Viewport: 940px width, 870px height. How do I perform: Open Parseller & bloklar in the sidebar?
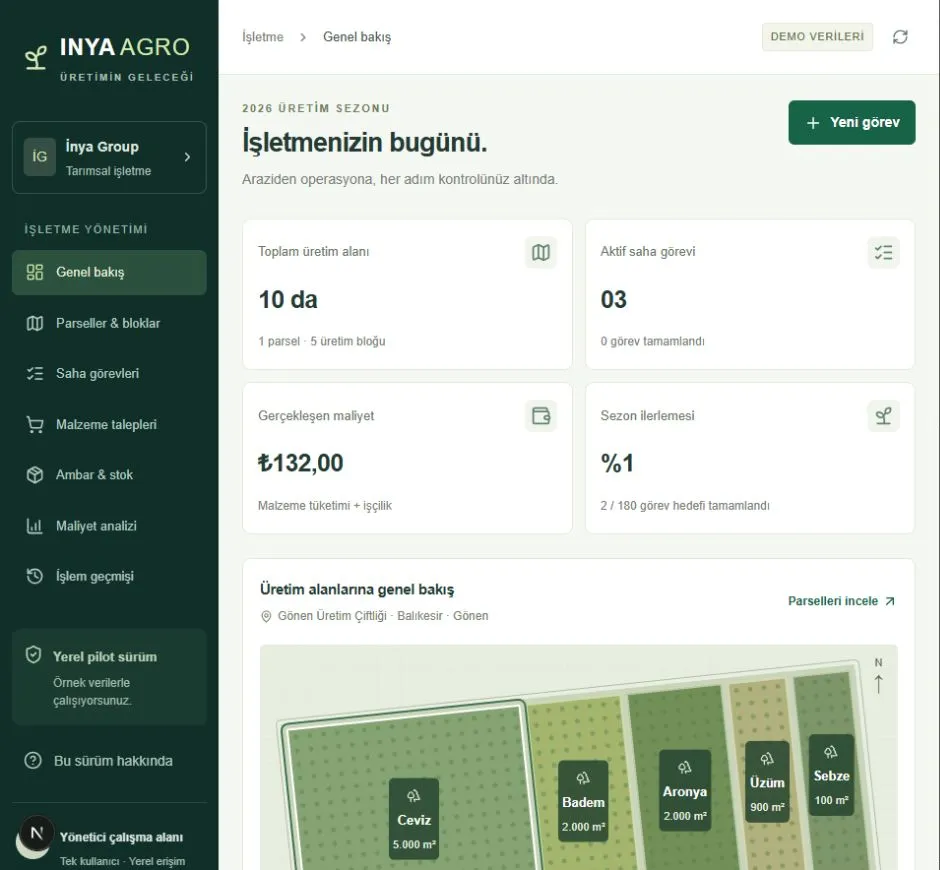coord(109,323)
